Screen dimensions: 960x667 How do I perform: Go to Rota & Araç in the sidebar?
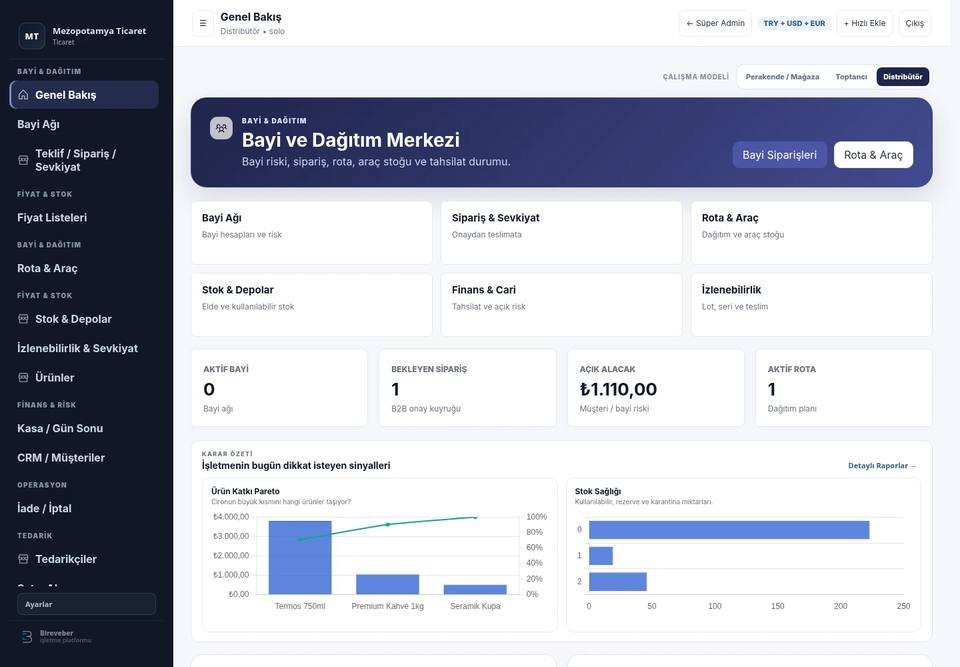[x=84, y=268]
